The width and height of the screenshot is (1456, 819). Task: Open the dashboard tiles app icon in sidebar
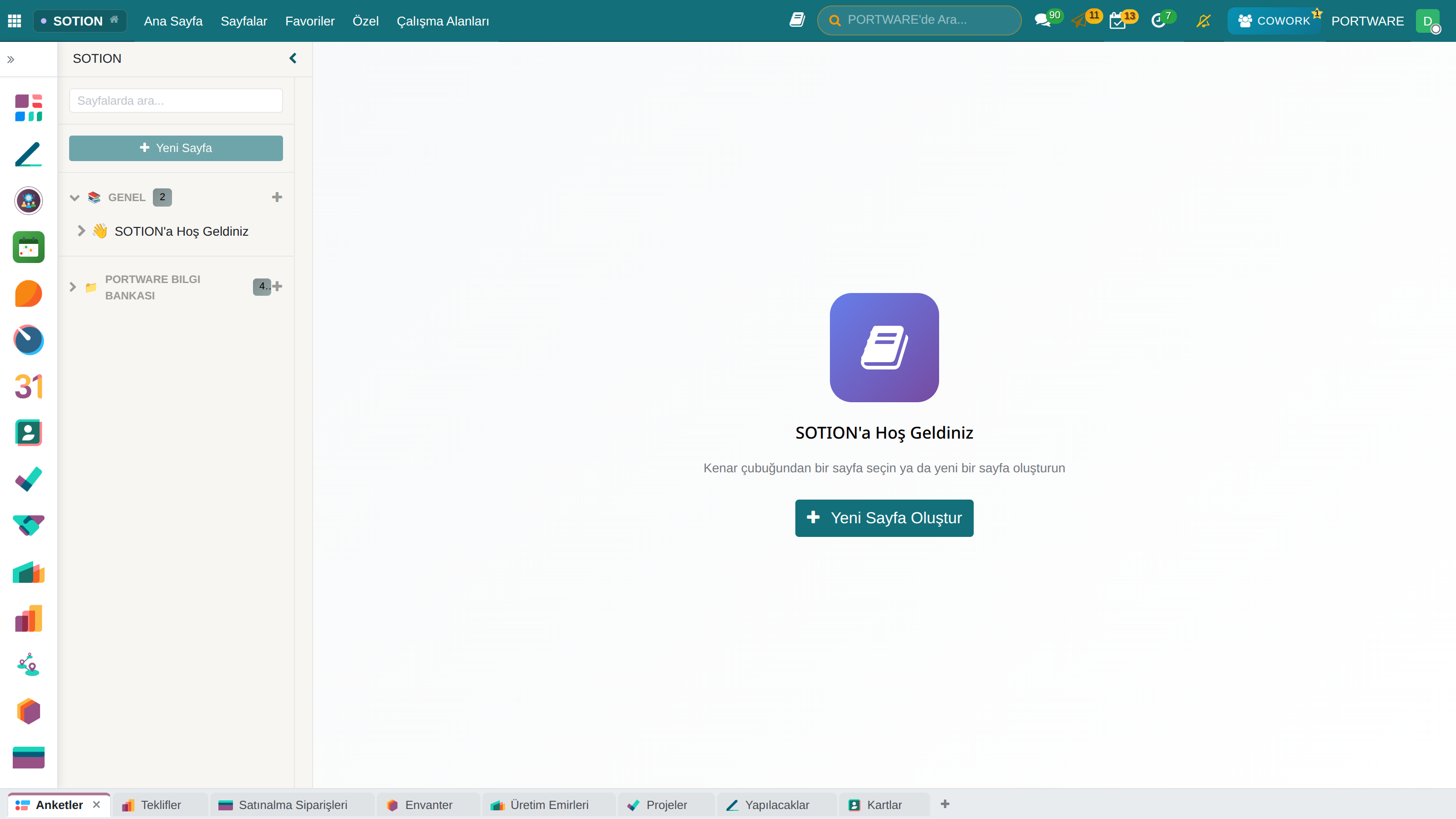(28, 107)
